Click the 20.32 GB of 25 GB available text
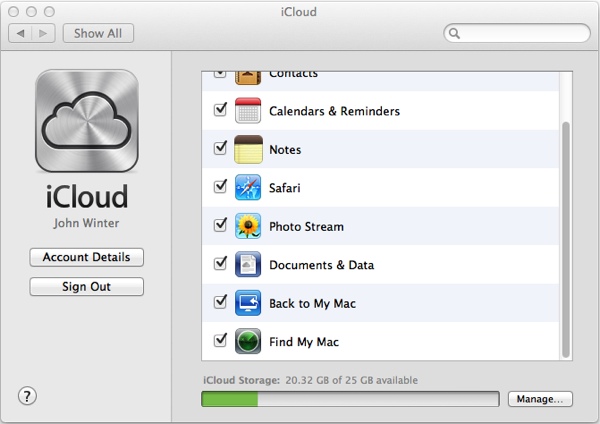This screenshot has height=424, width=600. (352, 380)
